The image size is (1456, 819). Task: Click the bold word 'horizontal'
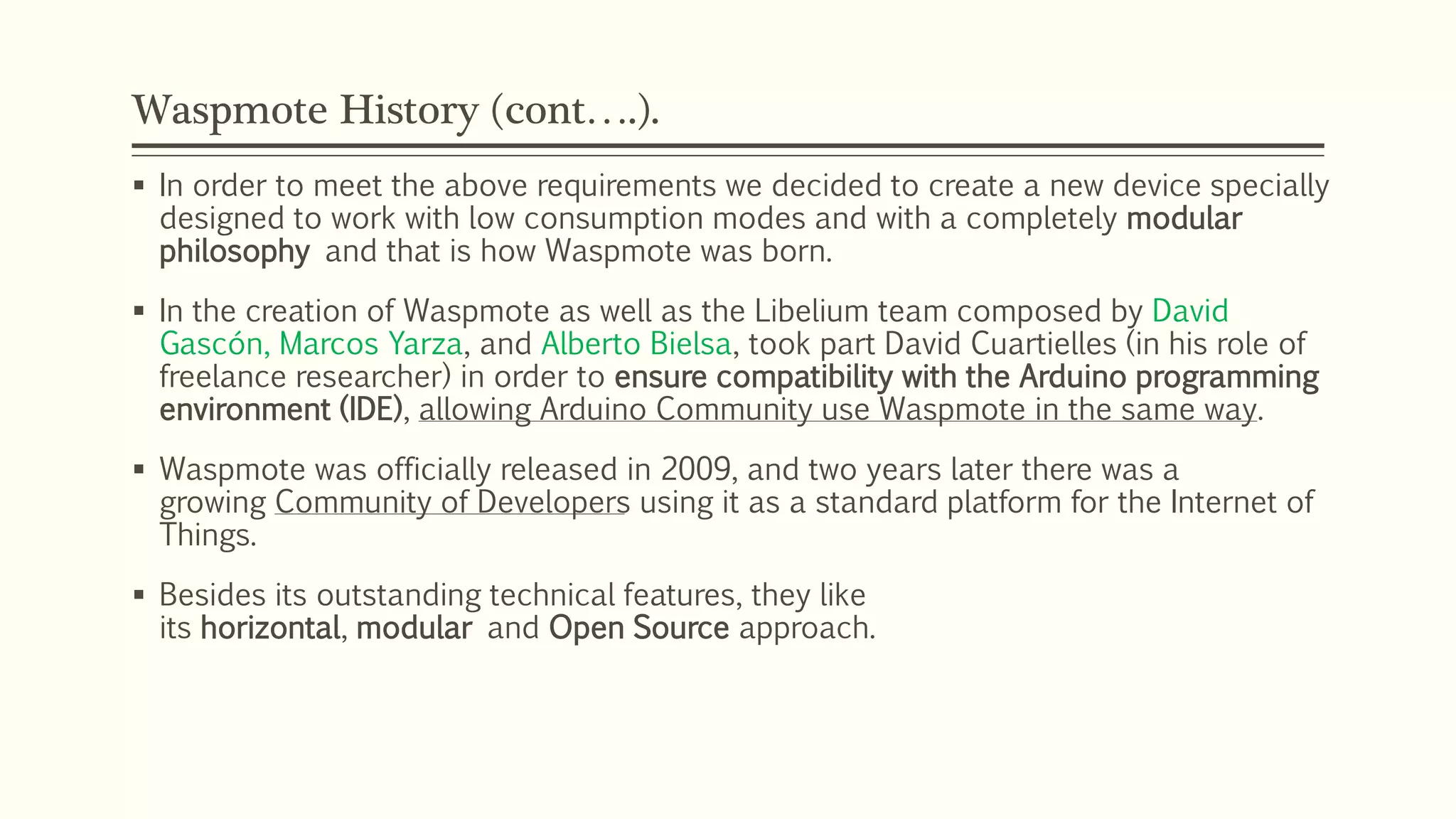click(x=269, y=628)
